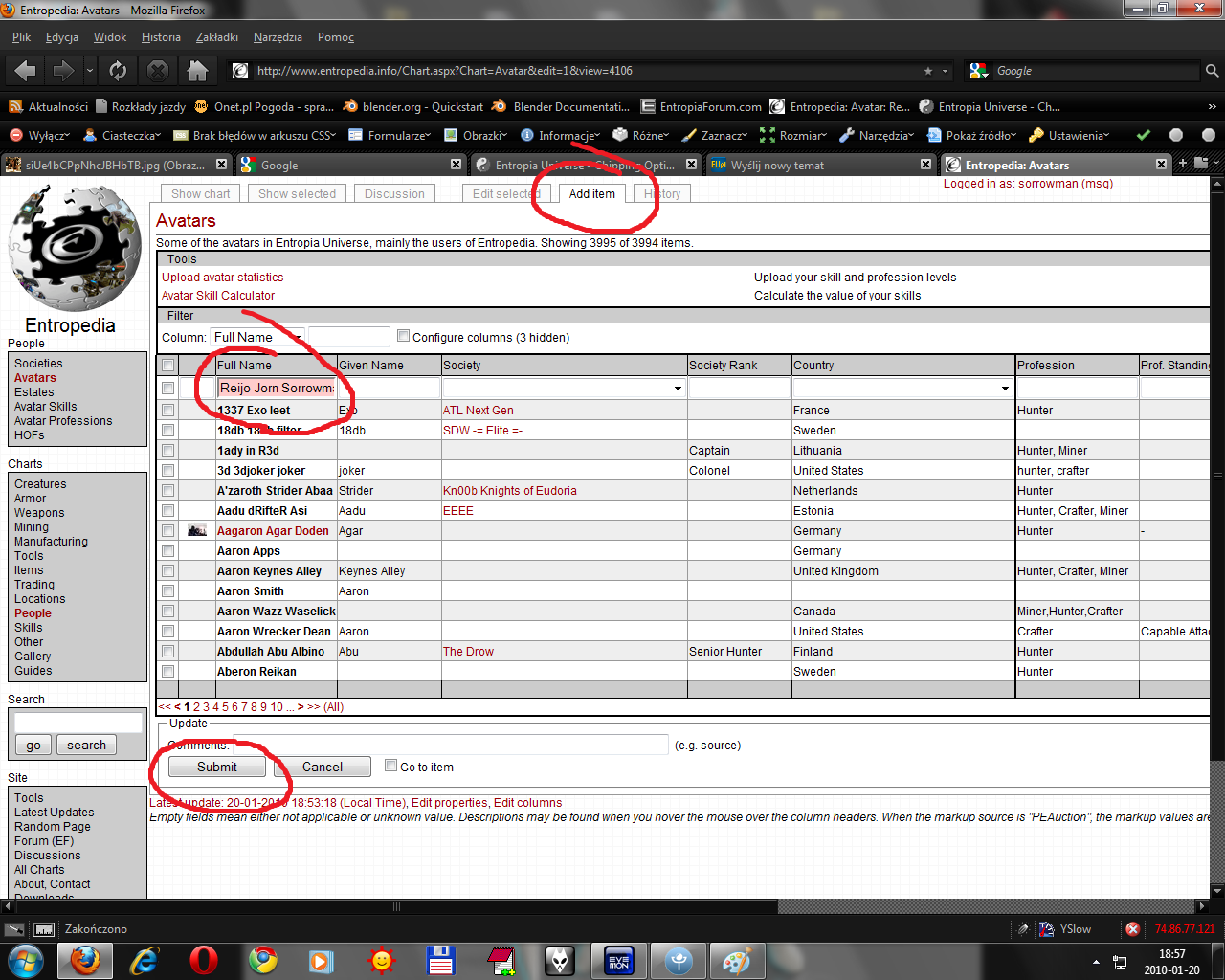The width and height of the screenshot is (1225, 980).
Task: Click the Aagaron Agar Doden avatar thumbnail
Action: coord(197,531)
